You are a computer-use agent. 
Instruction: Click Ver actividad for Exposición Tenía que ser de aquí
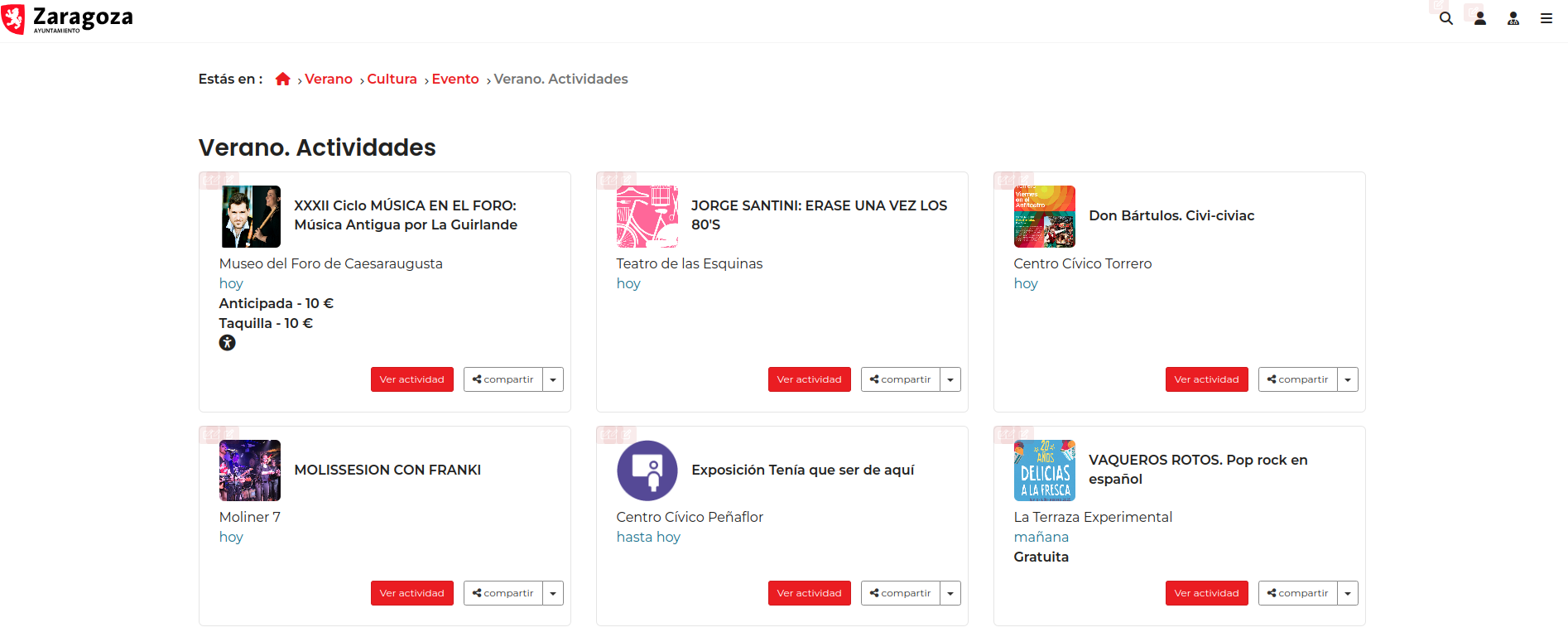[809, 593]
